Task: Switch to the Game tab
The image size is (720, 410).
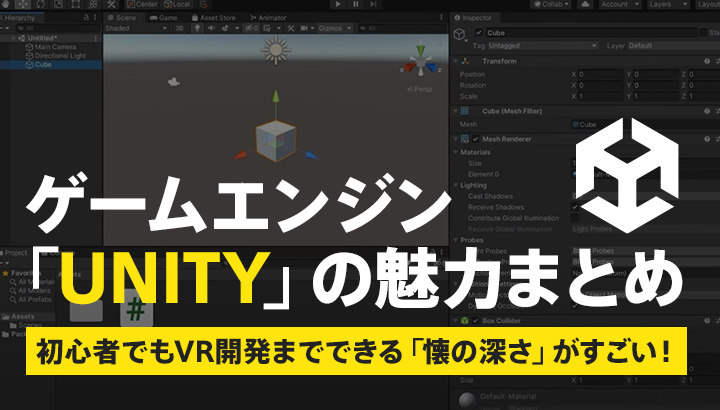Action: 164,18
